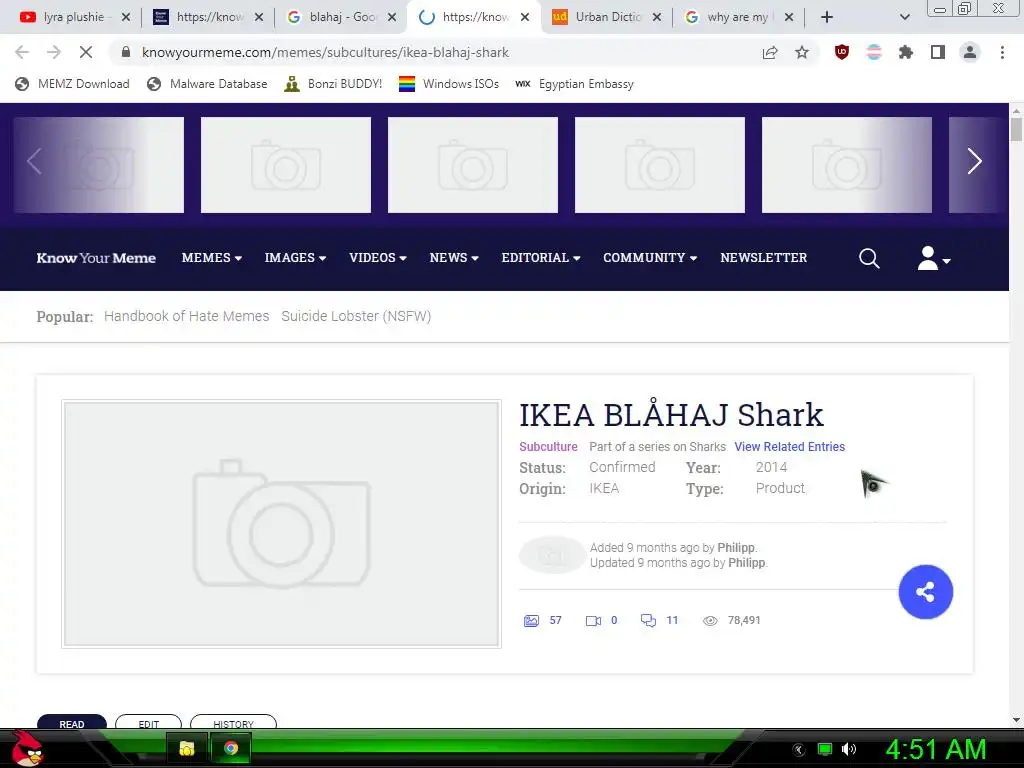This screenshot has height=768, width=1024.
Task: Open the Malware Database bookmark
Action: point(207,84)
